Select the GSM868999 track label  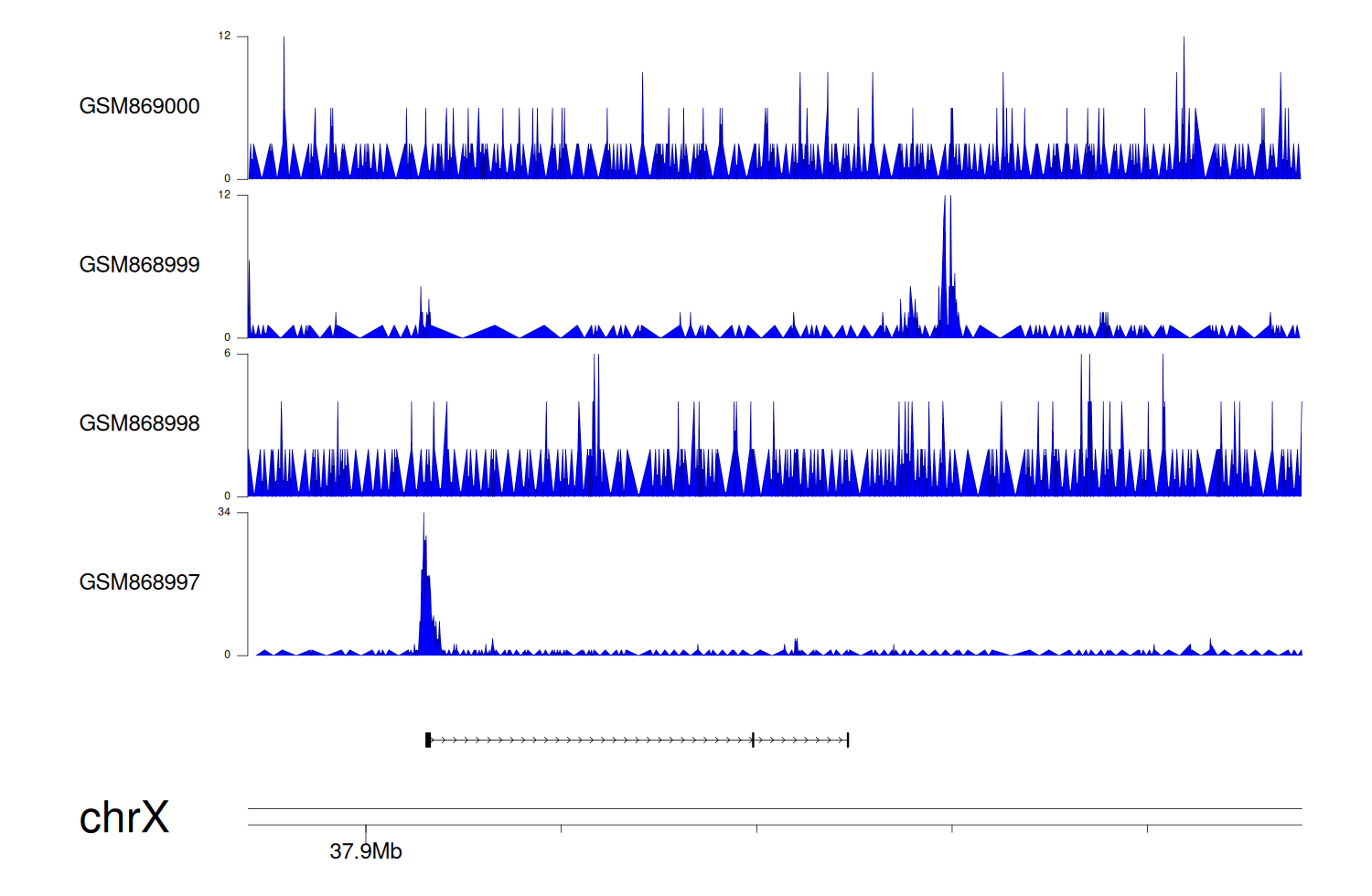[x=139, y=265]
